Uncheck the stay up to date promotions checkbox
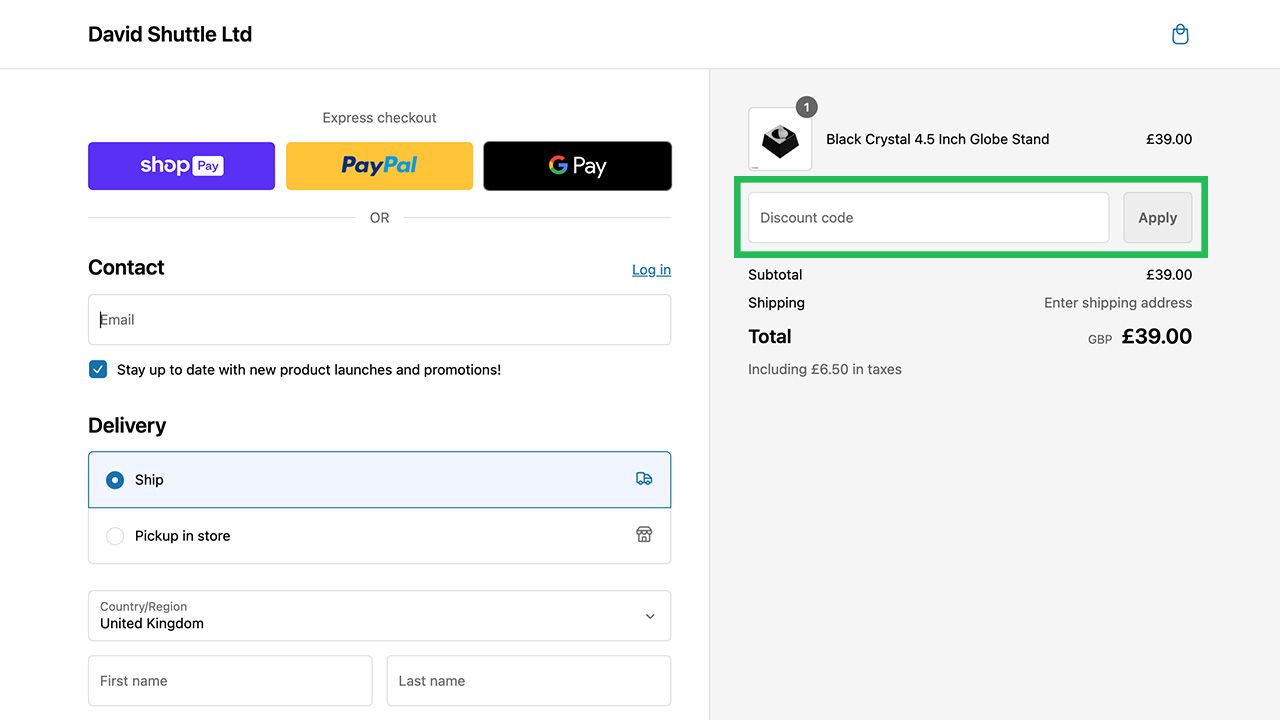Image resolution: width=1280 pixels, height=720 pixels. 98,369
